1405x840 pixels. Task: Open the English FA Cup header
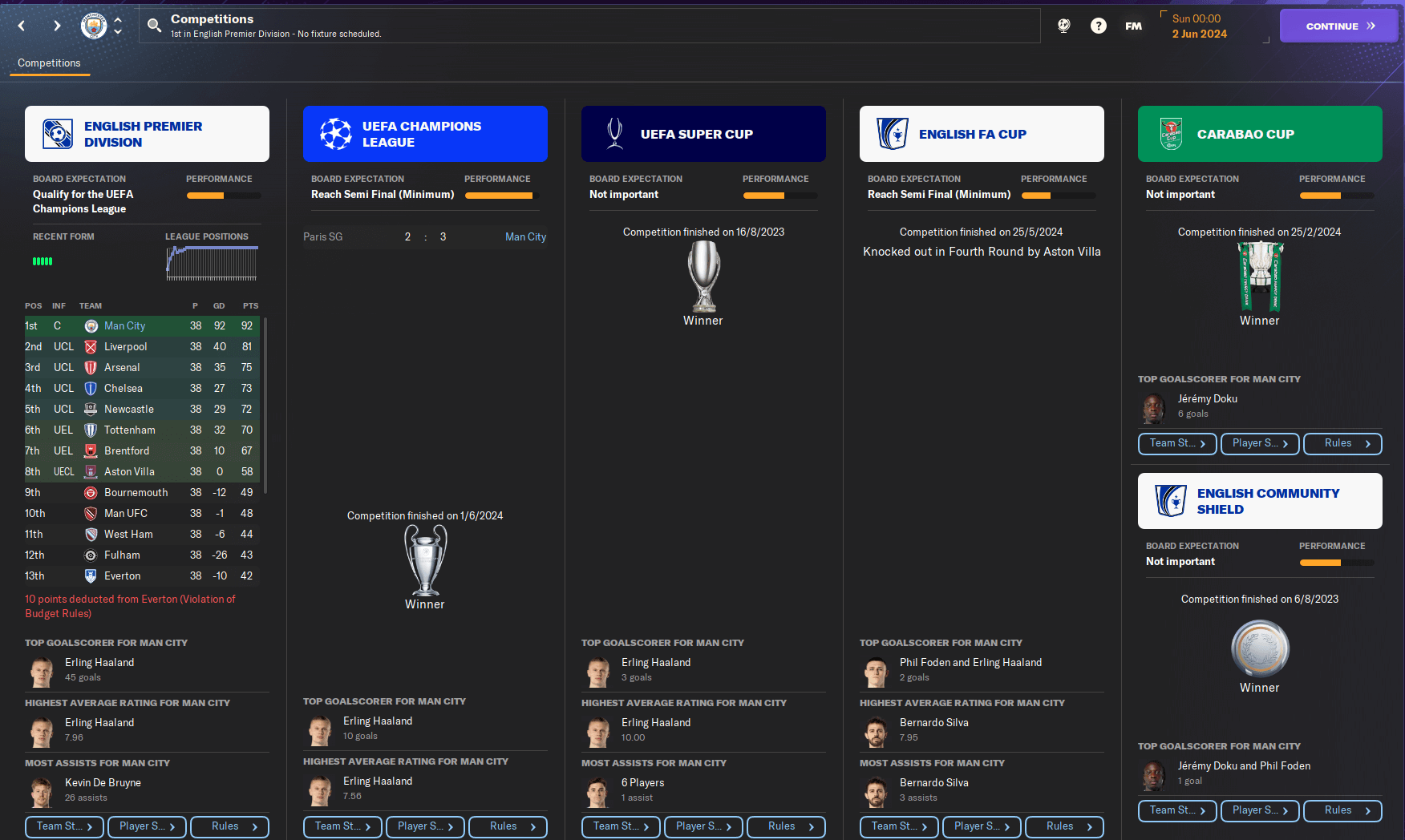click(982, 134)
